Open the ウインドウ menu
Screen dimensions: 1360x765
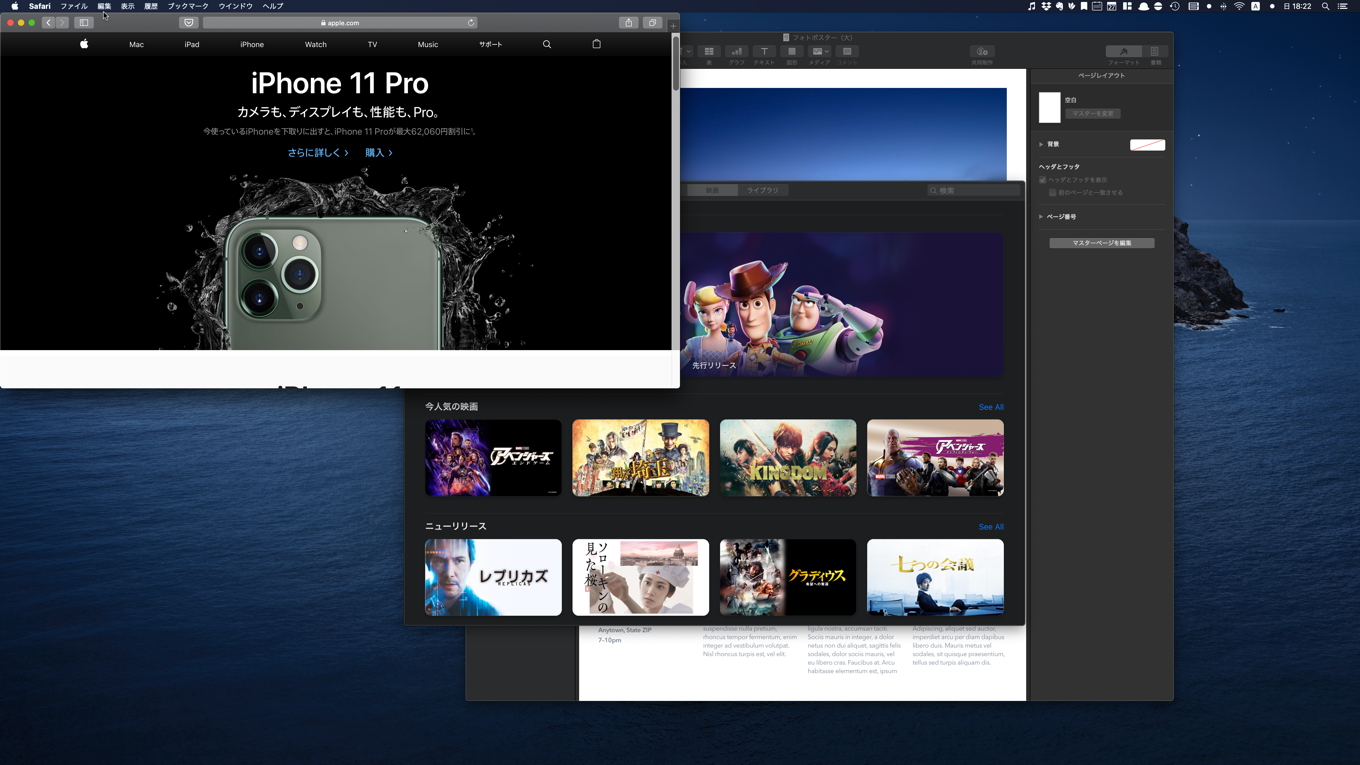pyautogui.click(x=236, y=6)
